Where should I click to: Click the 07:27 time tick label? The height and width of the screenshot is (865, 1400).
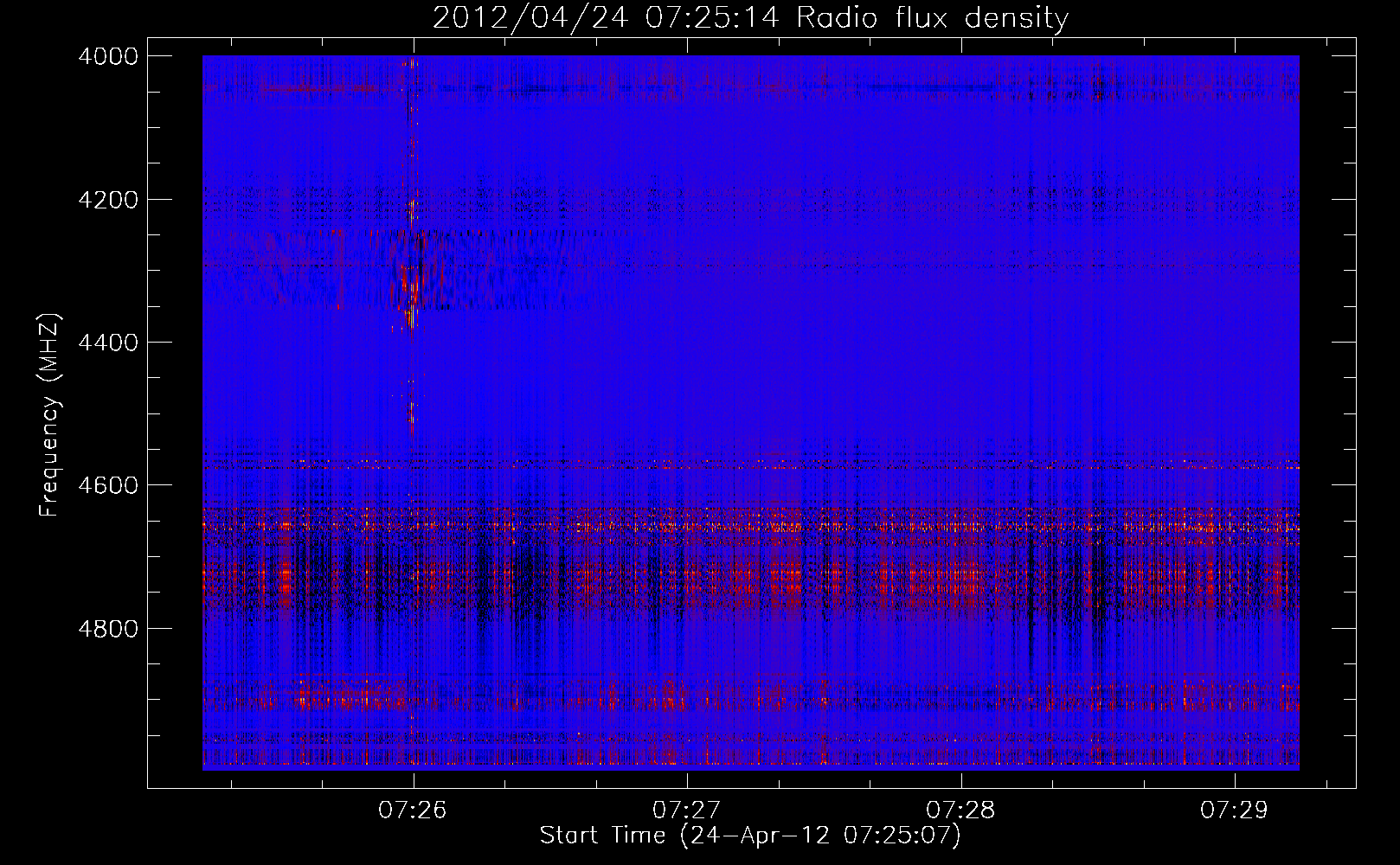pos(687,811)
